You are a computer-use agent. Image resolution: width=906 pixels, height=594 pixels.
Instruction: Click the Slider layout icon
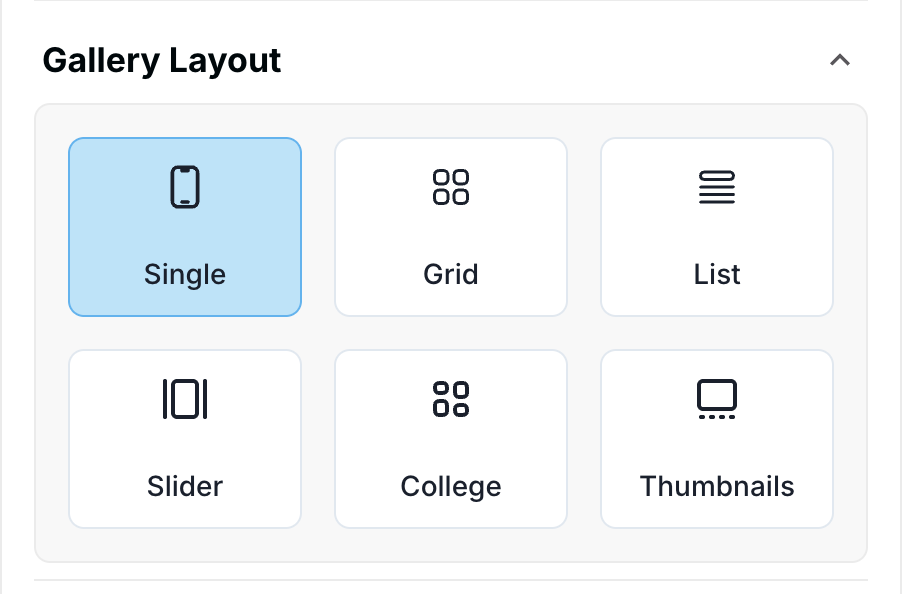[185, 399]
